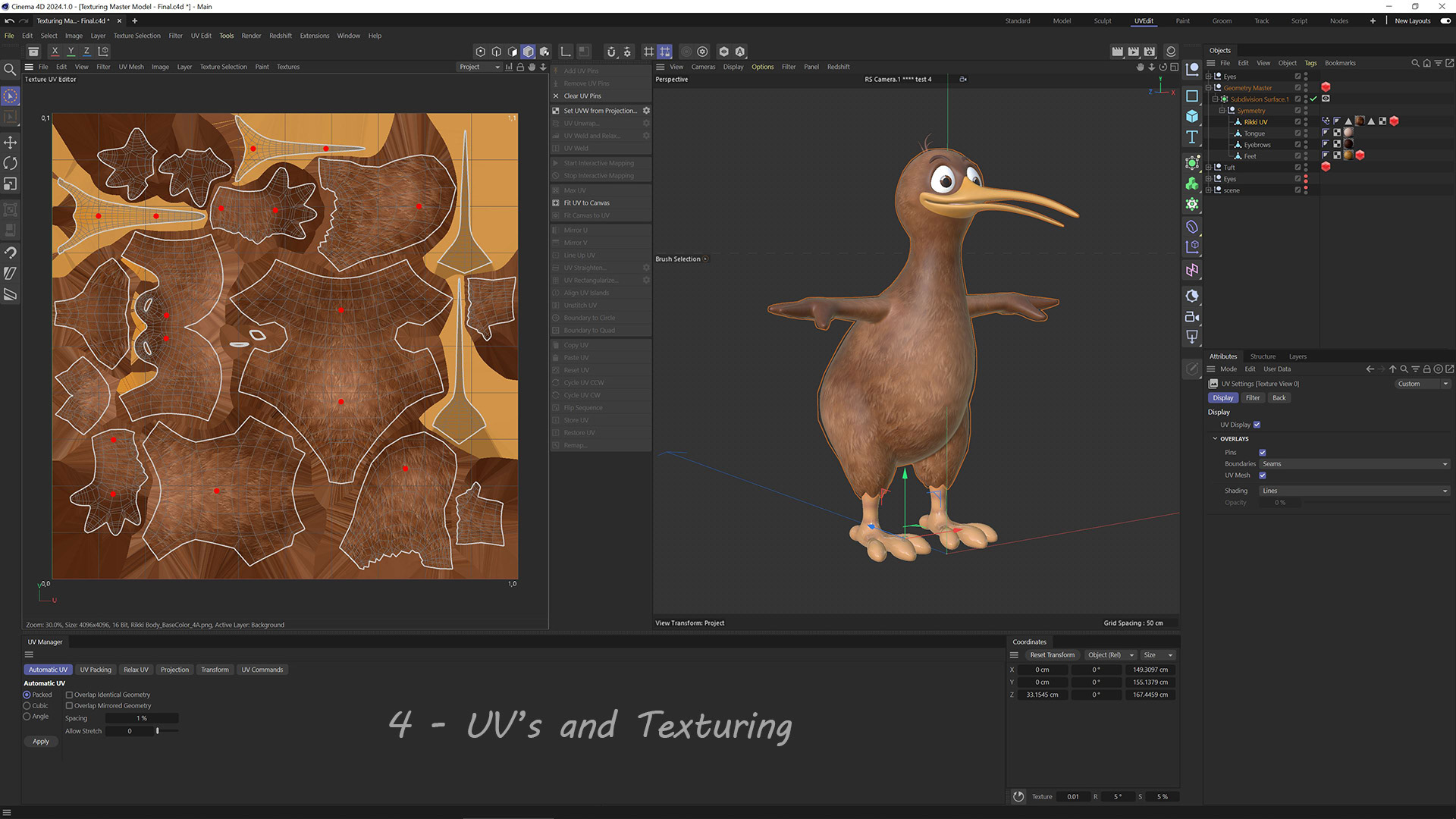Click the Cube primitive icon
Screen dimensions: 1456x819
[x=1192, y=117]
